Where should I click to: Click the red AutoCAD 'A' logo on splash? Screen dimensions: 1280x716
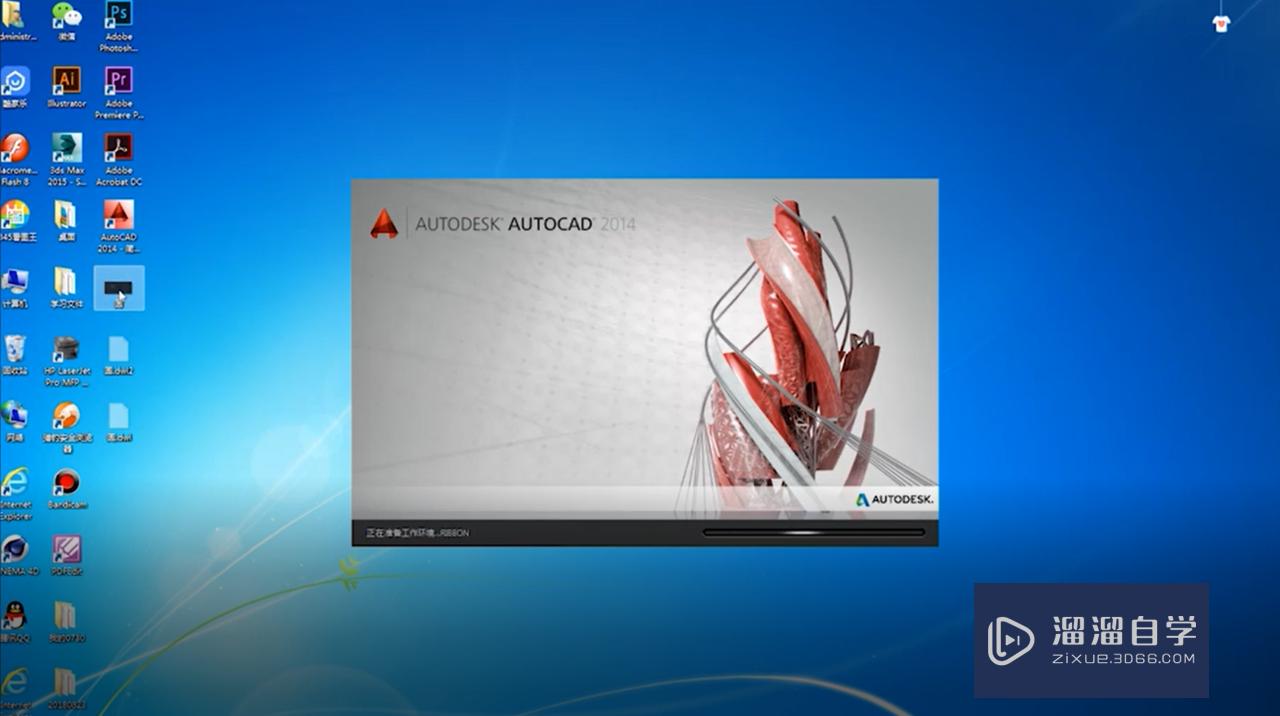[x=384, y=224]
